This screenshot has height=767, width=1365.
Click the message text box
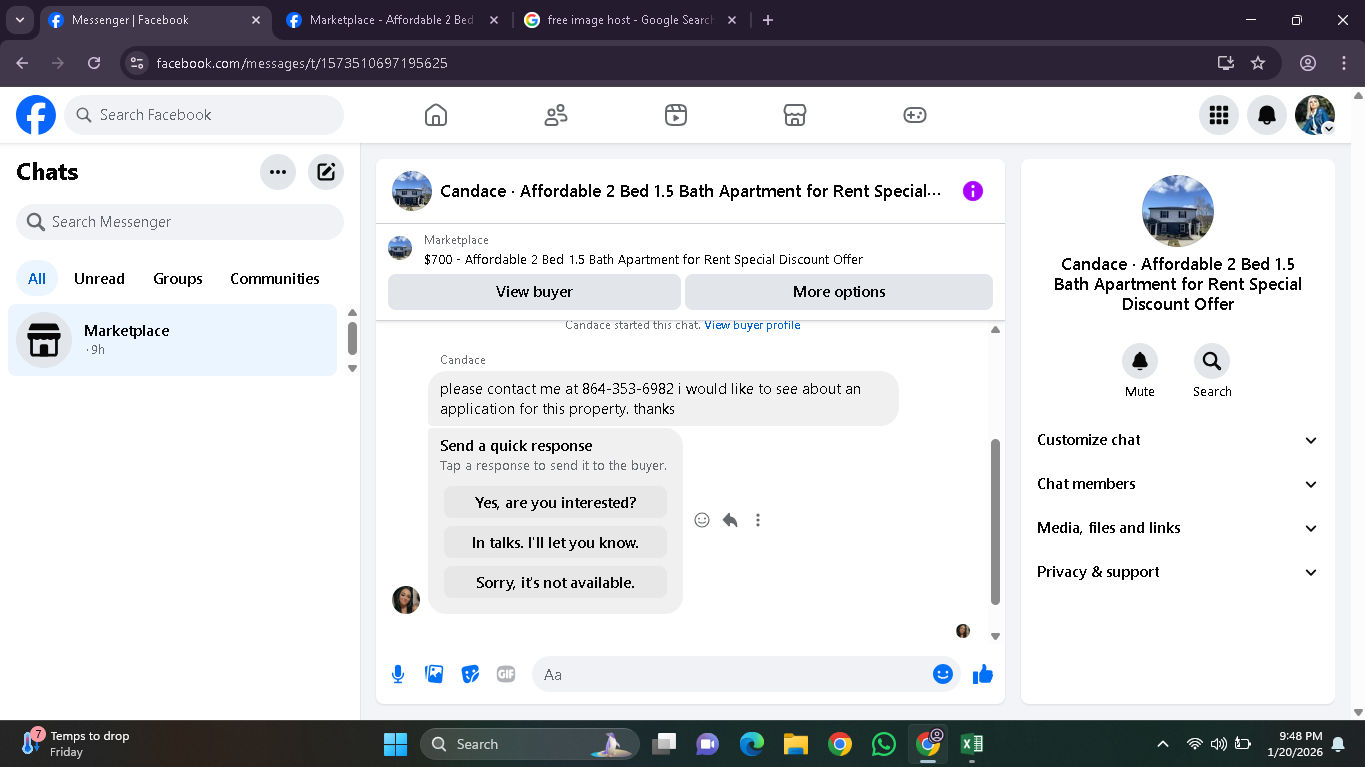coord(736,674)
